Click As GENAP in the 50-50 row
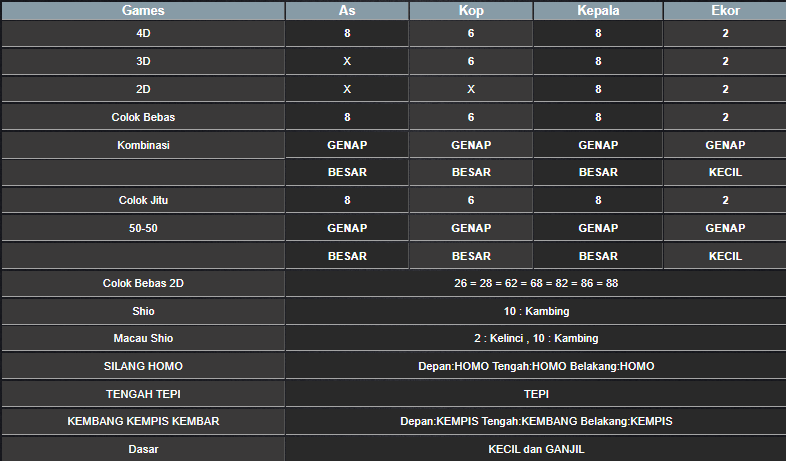 tap(347, 228)
